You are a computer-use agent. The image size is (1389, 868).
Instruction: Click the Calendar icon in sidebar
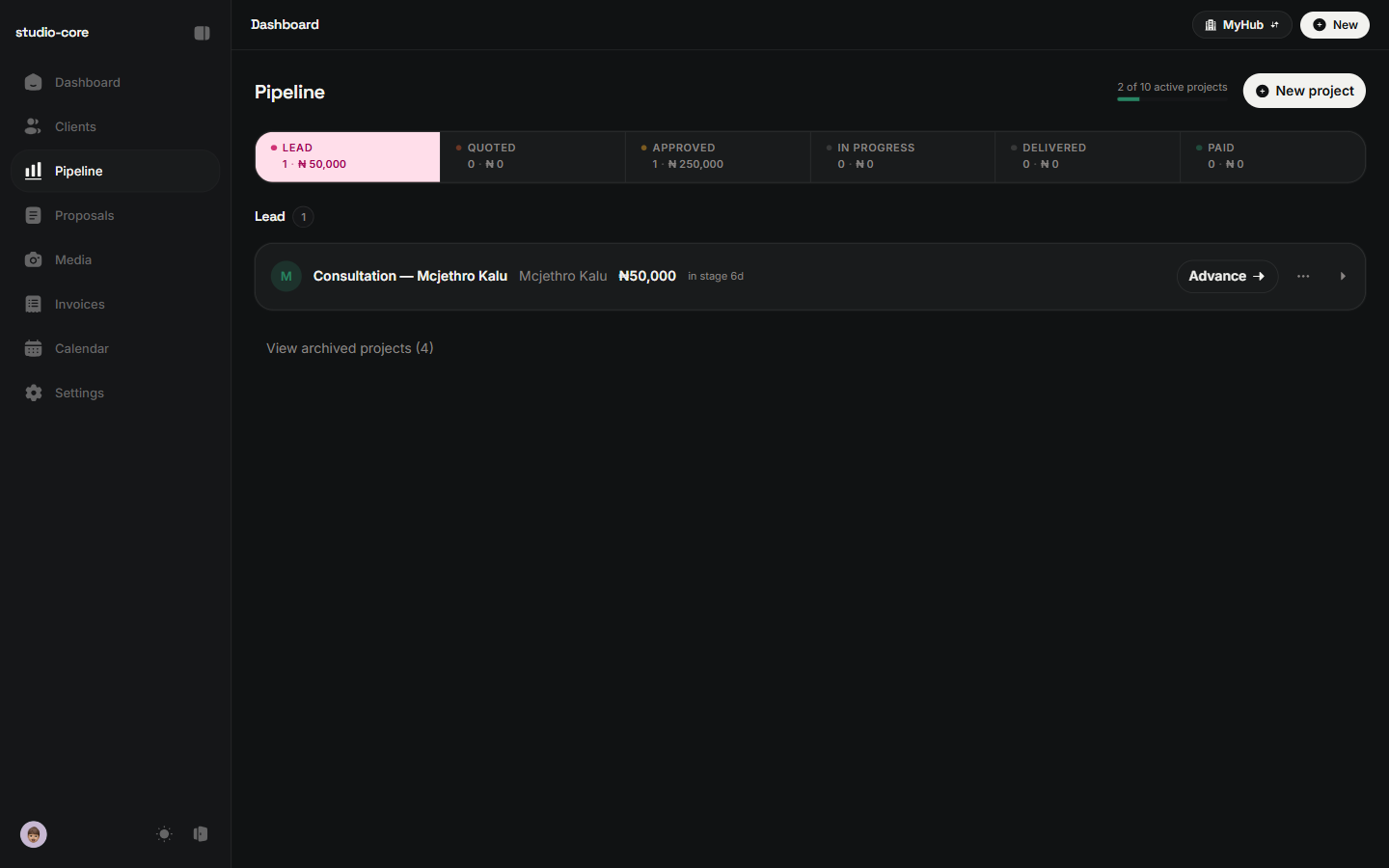click(33, 348)
